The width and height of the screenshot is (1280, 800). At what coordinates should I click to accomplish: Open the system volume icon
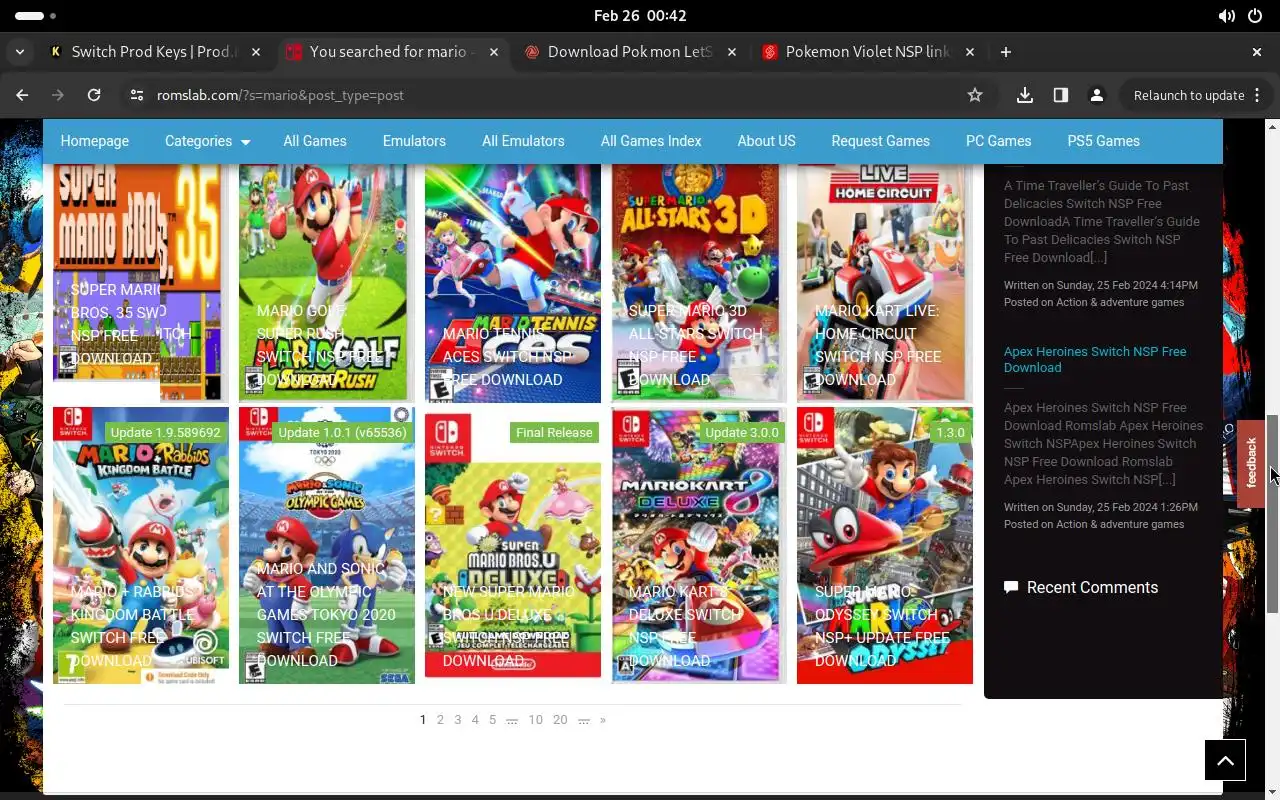(1226, 16)
